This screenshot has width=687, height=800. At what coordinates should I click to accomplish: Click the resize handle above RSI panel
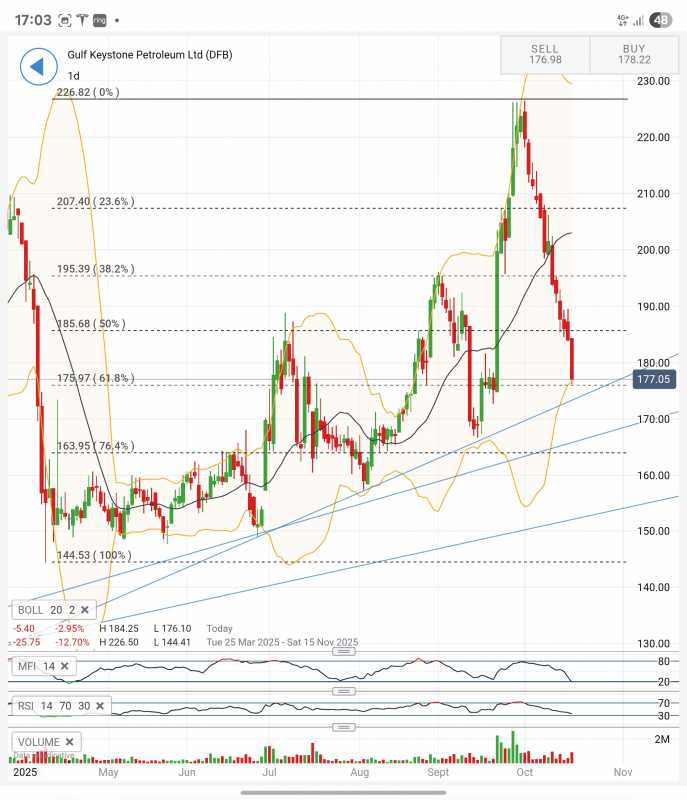pos(343,692)
